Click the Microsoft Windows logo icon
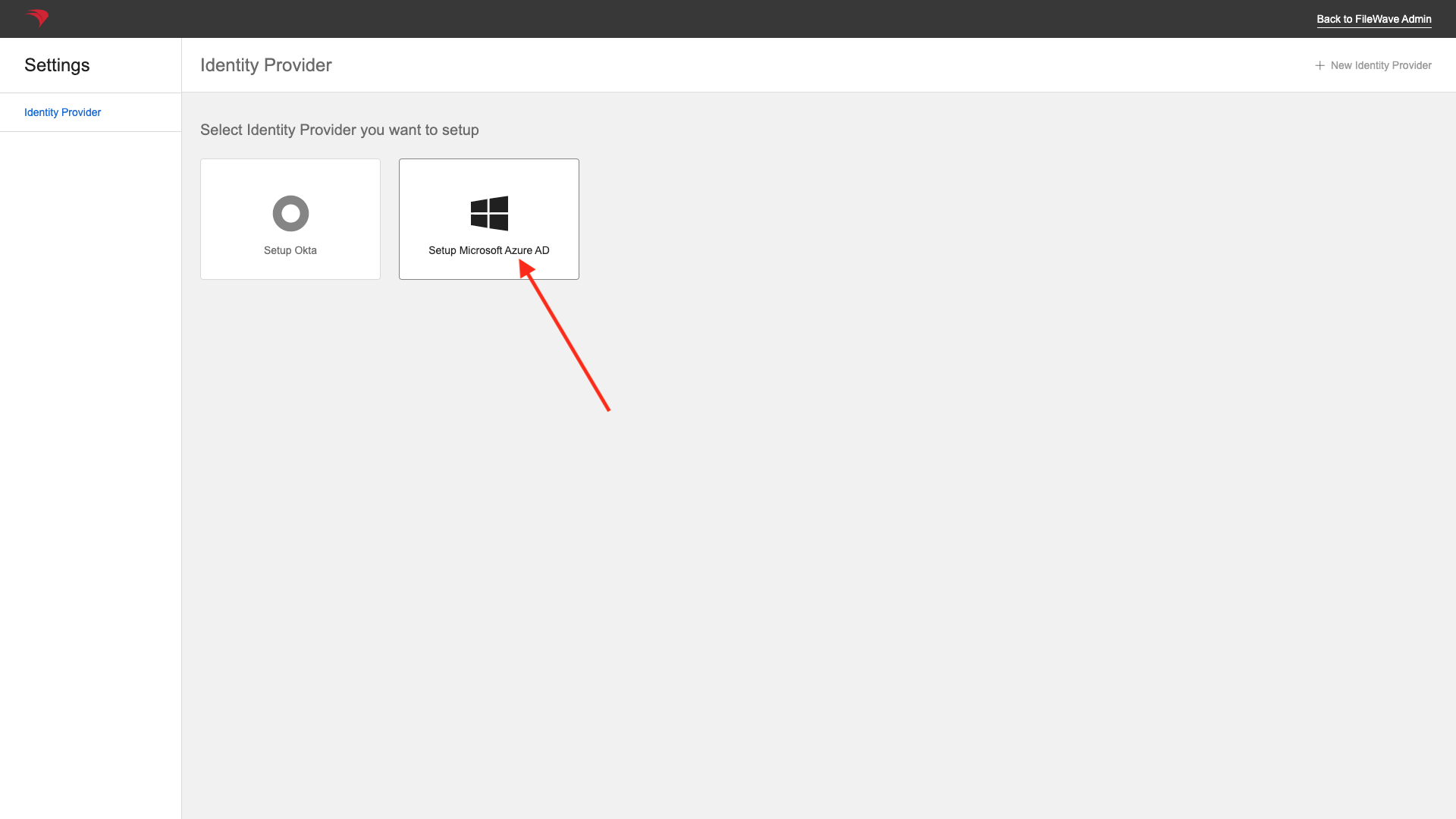This screenshot has height=819, width=1456. pyautogui.click(x=489, y=213)
